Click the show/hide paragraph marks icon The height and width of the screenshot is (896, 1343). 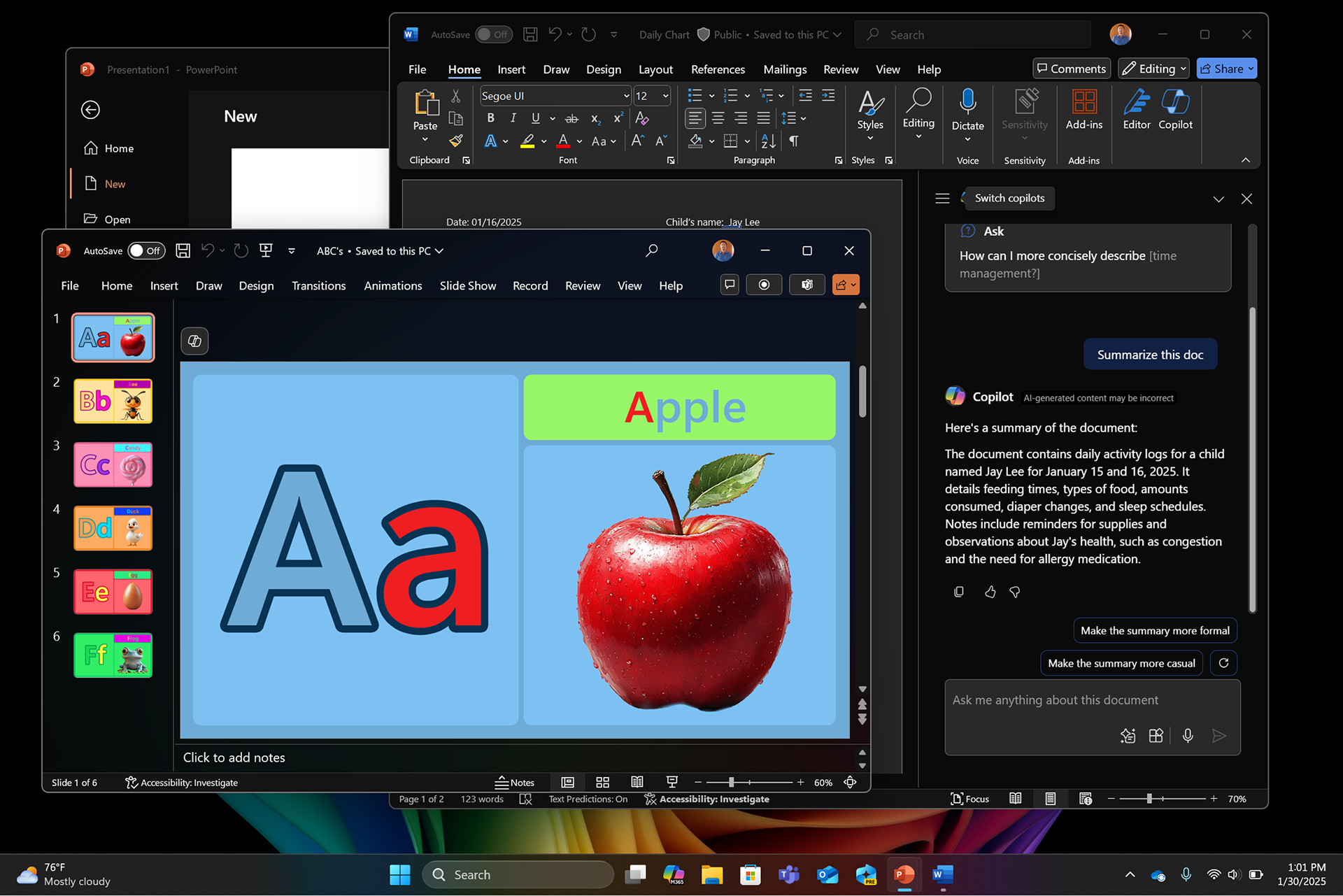(794, 141)
